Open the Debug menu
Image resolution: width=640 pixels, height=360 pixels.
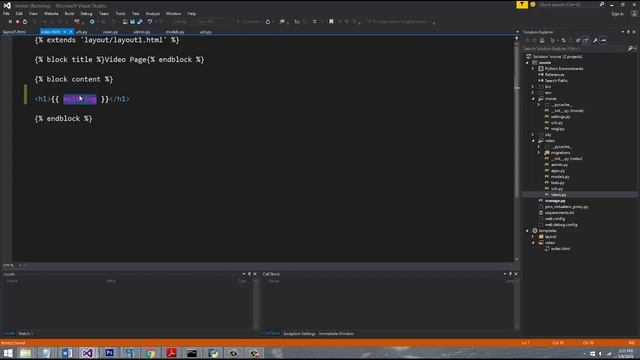86,13
